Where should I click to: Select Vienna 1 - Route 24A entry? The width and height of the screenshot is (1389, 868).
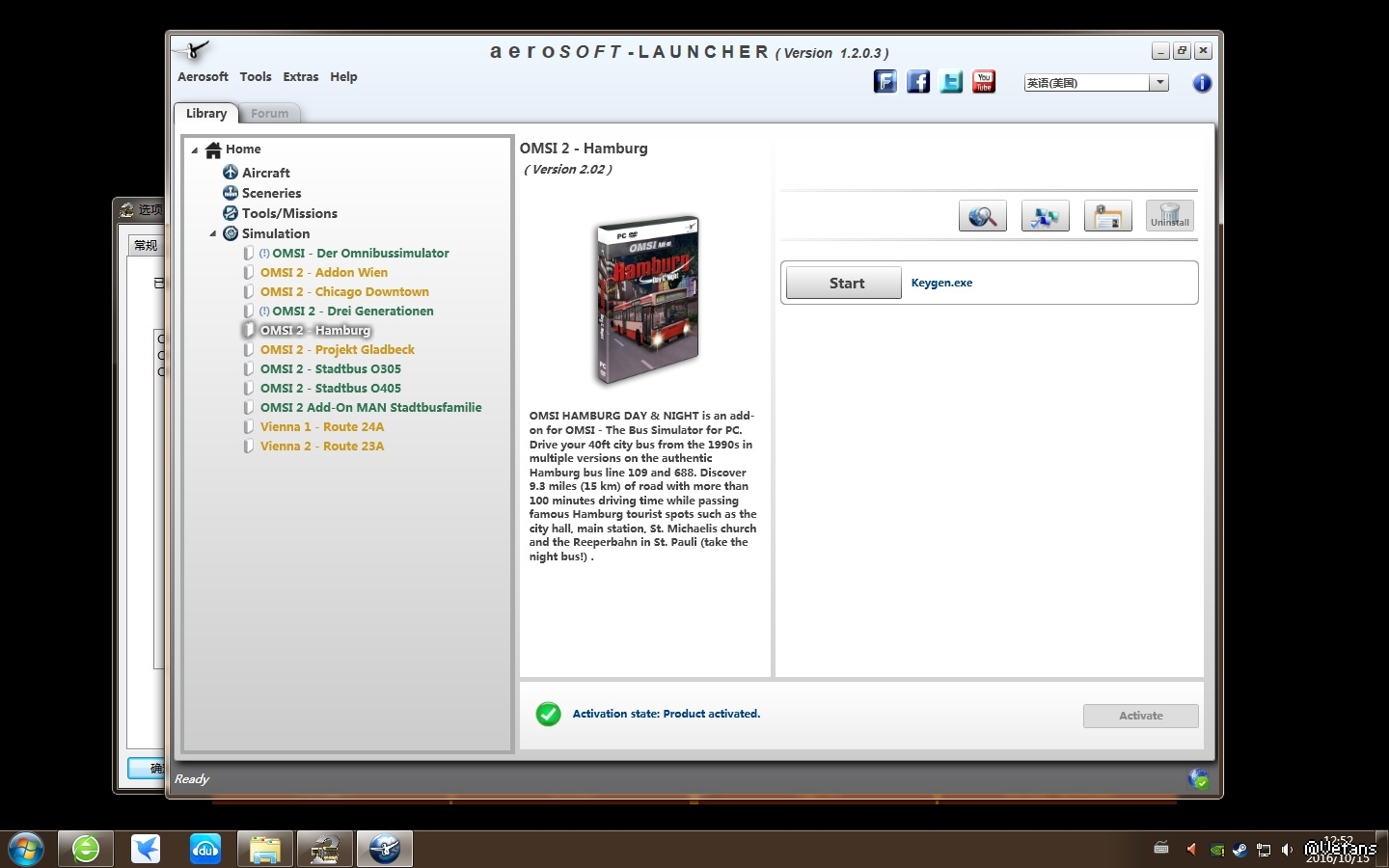[322, 427]
